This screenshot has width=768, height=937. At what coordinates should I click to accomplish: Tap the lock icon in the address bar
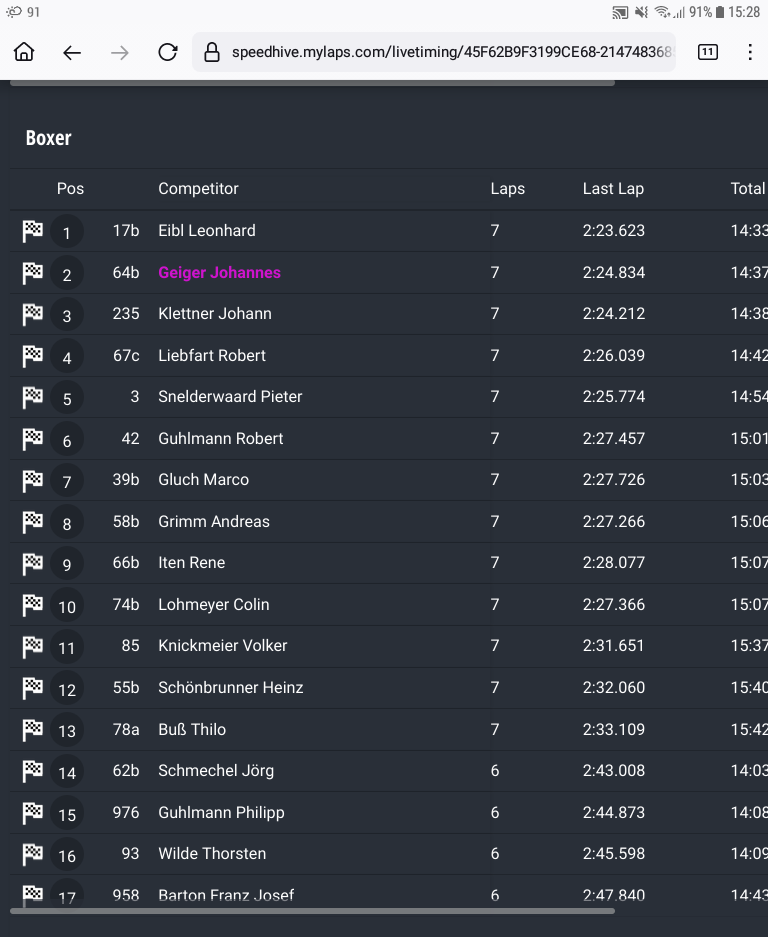(211, 52)
